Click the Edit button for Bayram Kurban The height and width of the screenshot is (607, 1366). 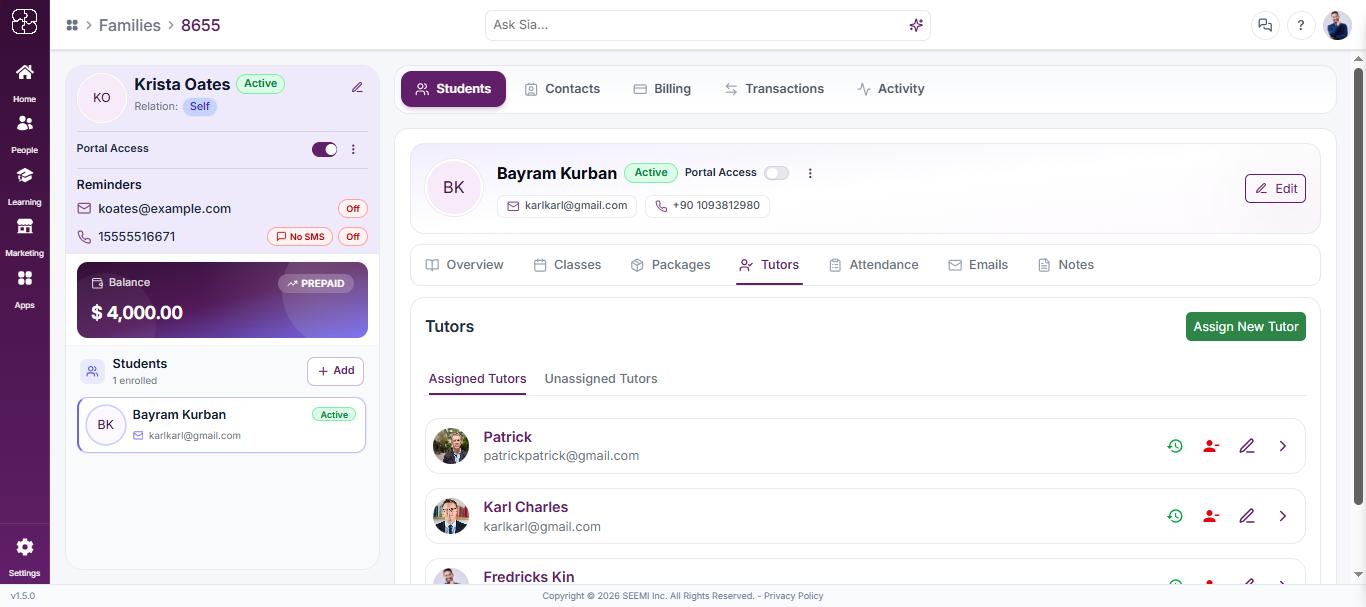coord(1275,188)
